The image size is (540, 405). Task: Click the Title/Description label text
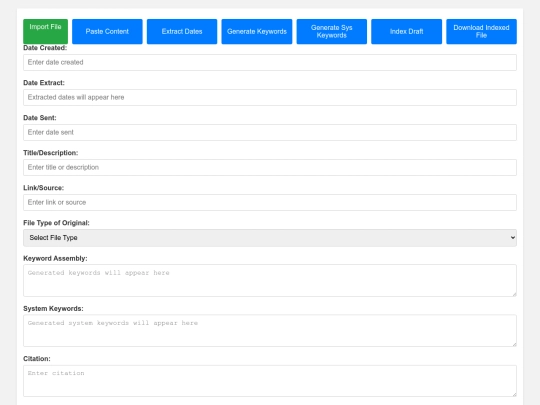[x=51, y=153]
